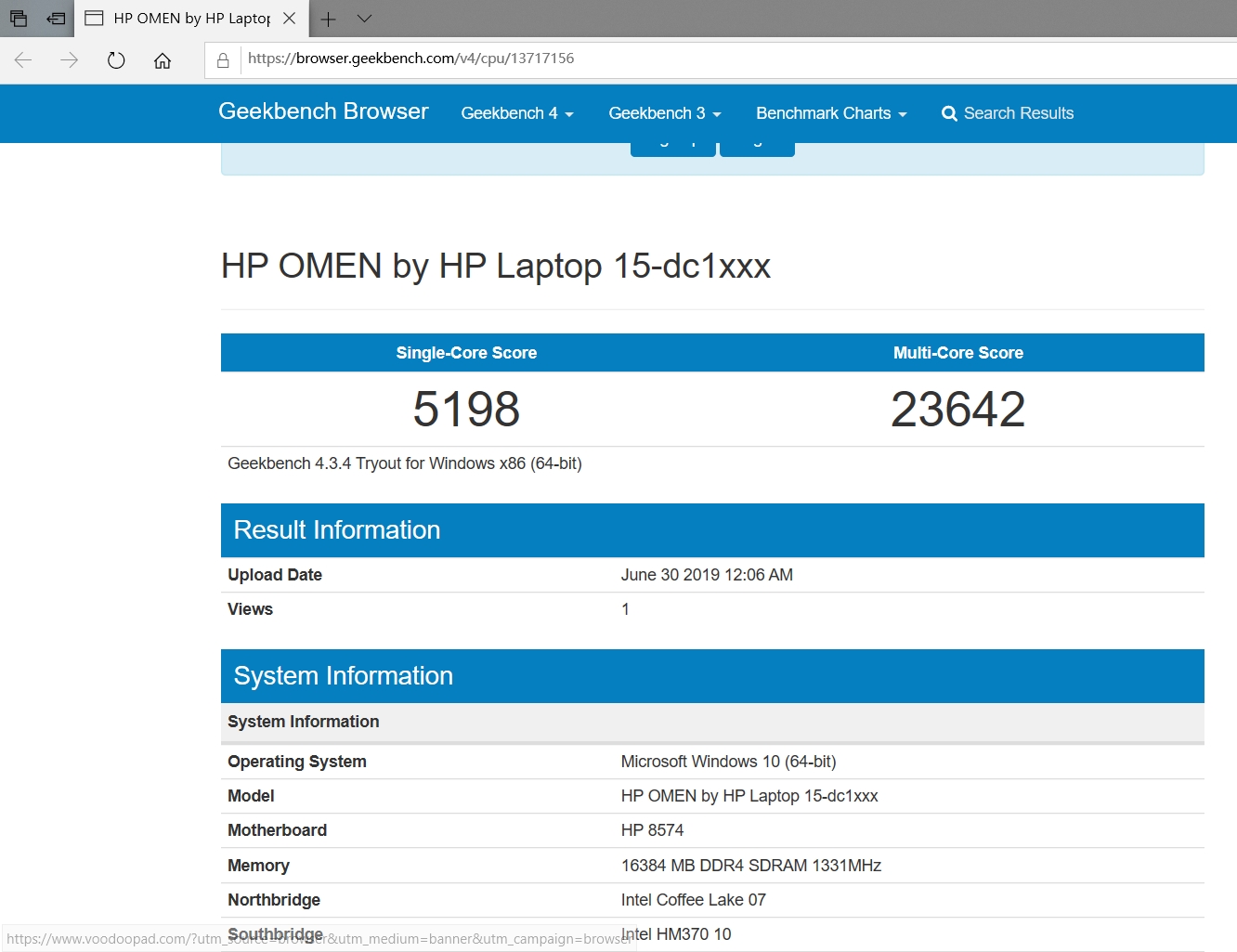Click the lock site-security icon
This screenshot has height=952, width=1237.
(x=223, y=60)
